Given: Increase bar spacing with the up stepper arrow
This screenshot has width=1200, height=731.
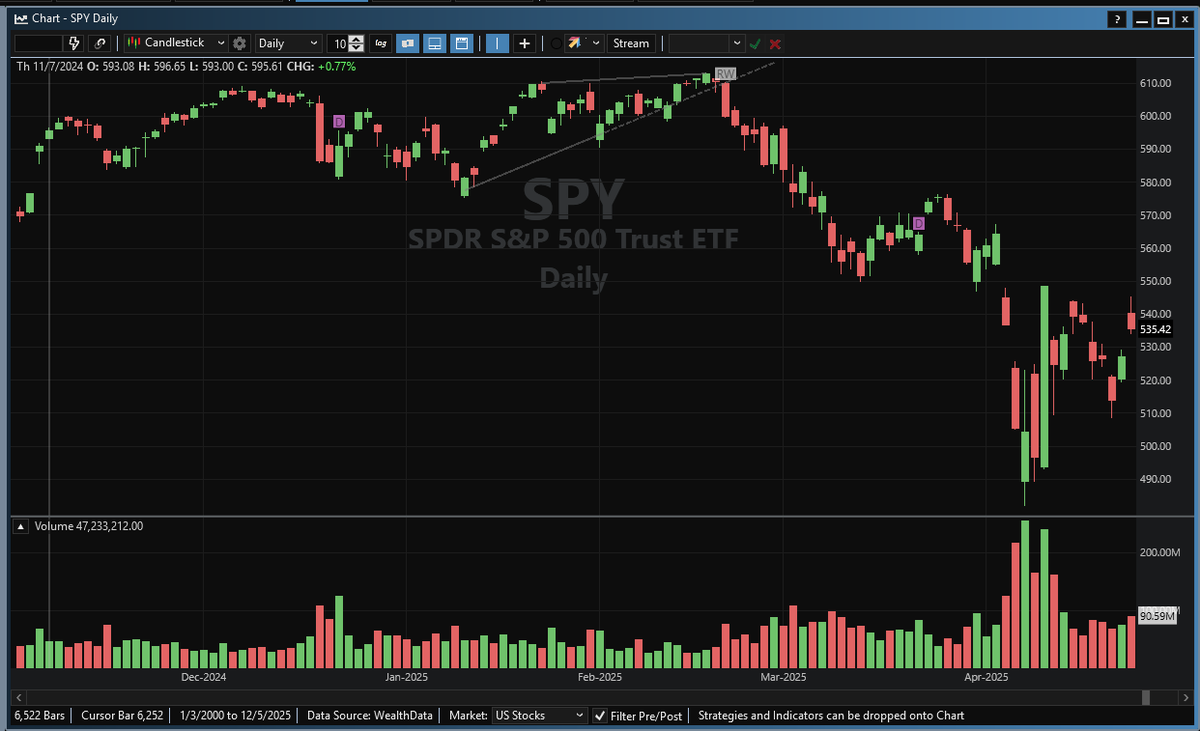Looking at the screenshot, I should tap(357, 39).
